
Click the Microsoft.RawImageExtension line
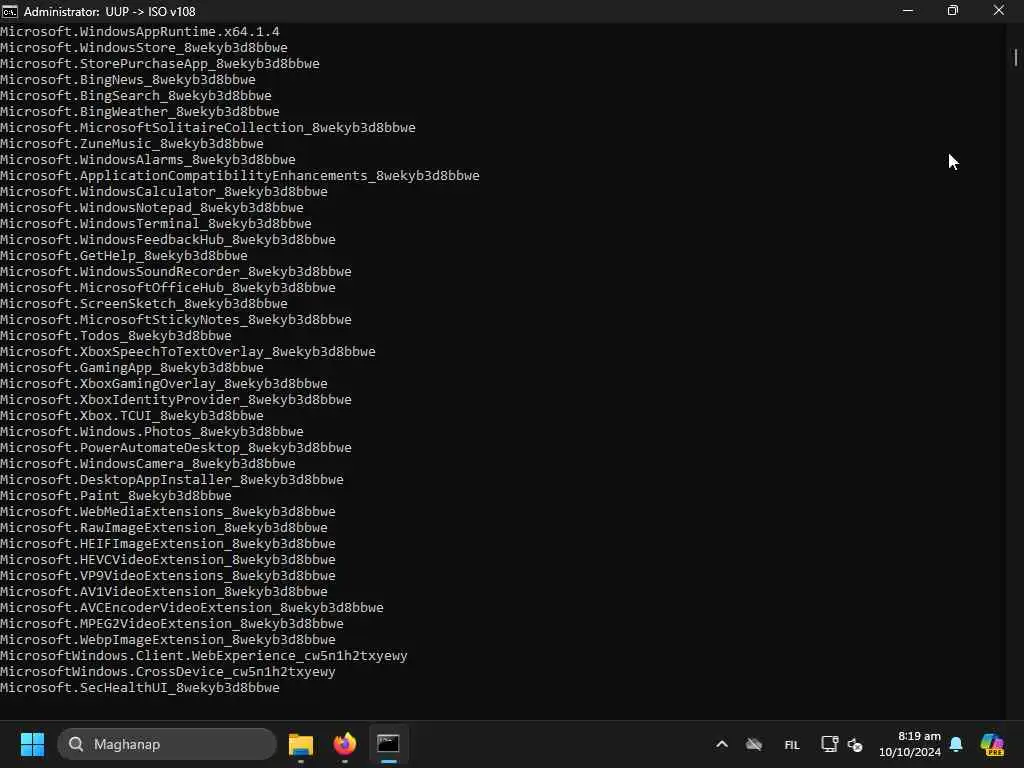click(164, 528)
